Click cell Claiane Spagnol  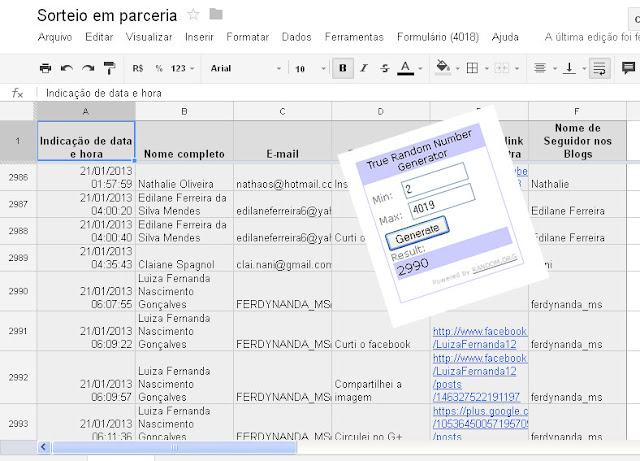coord(184,258)
